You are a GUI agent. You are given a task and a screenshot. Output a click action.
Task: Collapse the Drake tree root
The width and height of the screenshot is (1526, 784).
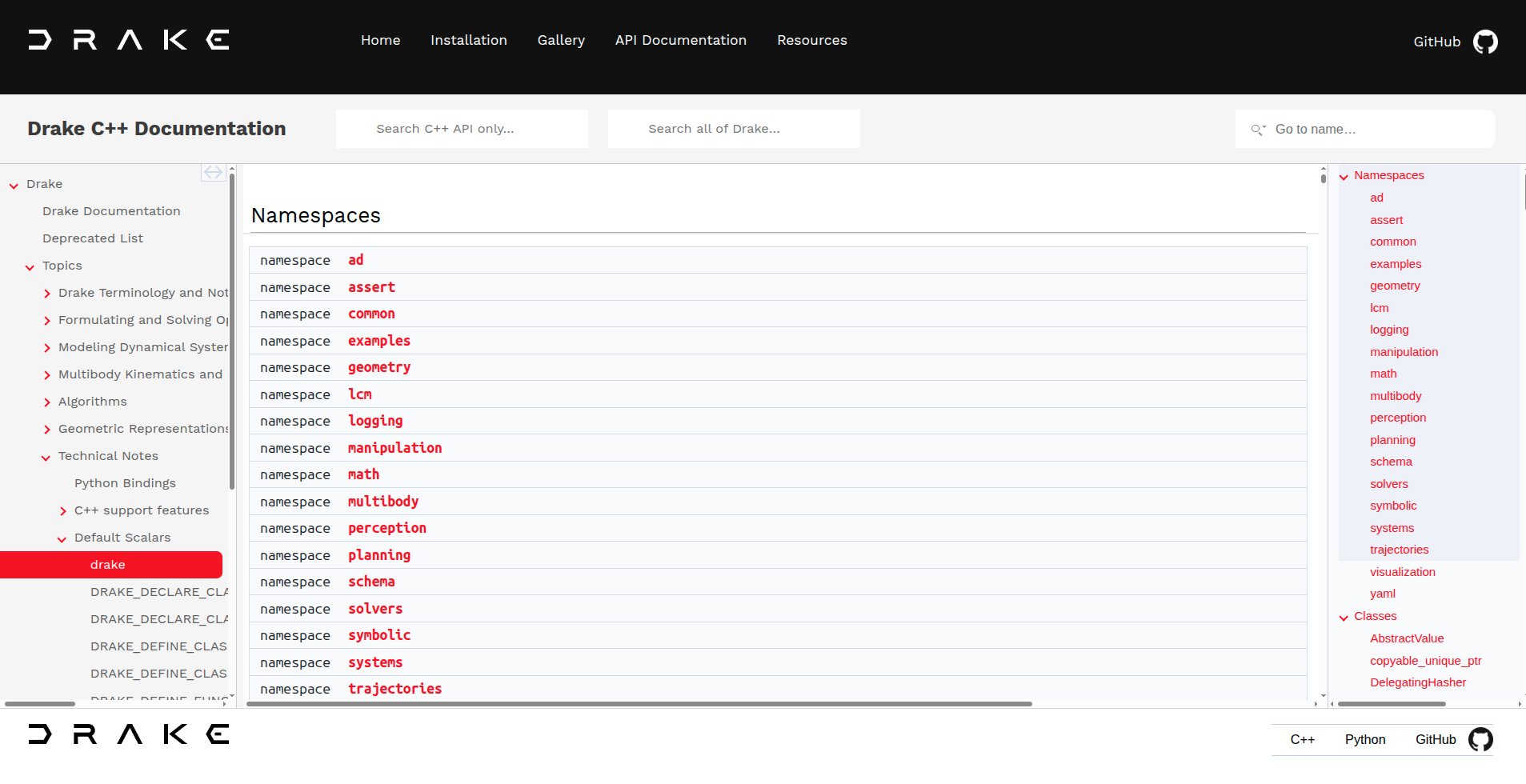click(x=14, y=185)
